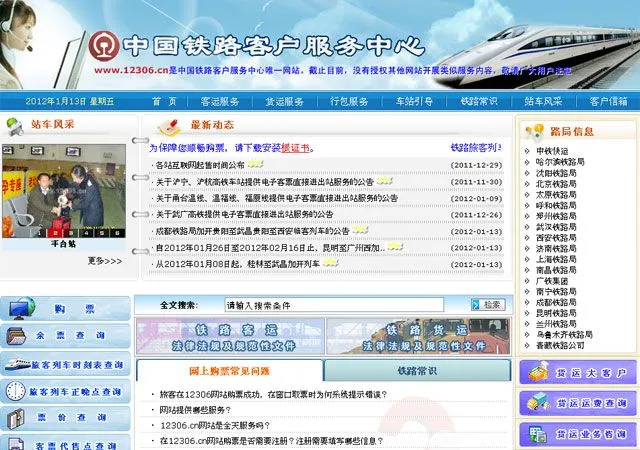The width and height of the screenshot is (640, 450).
Task: Open the 货运业务咨询 button
Action: click(x=578, y=434)
